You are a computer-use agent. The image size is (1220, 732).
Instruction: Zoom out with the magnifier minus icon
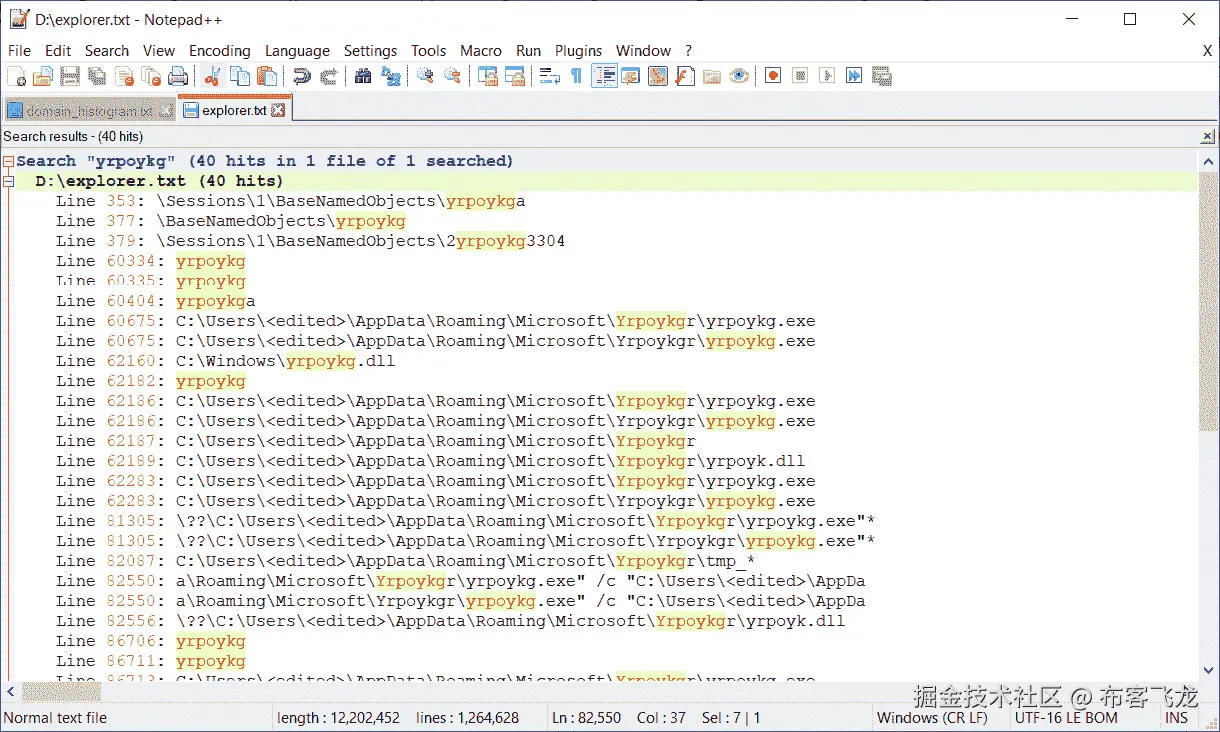pos(452,76)
